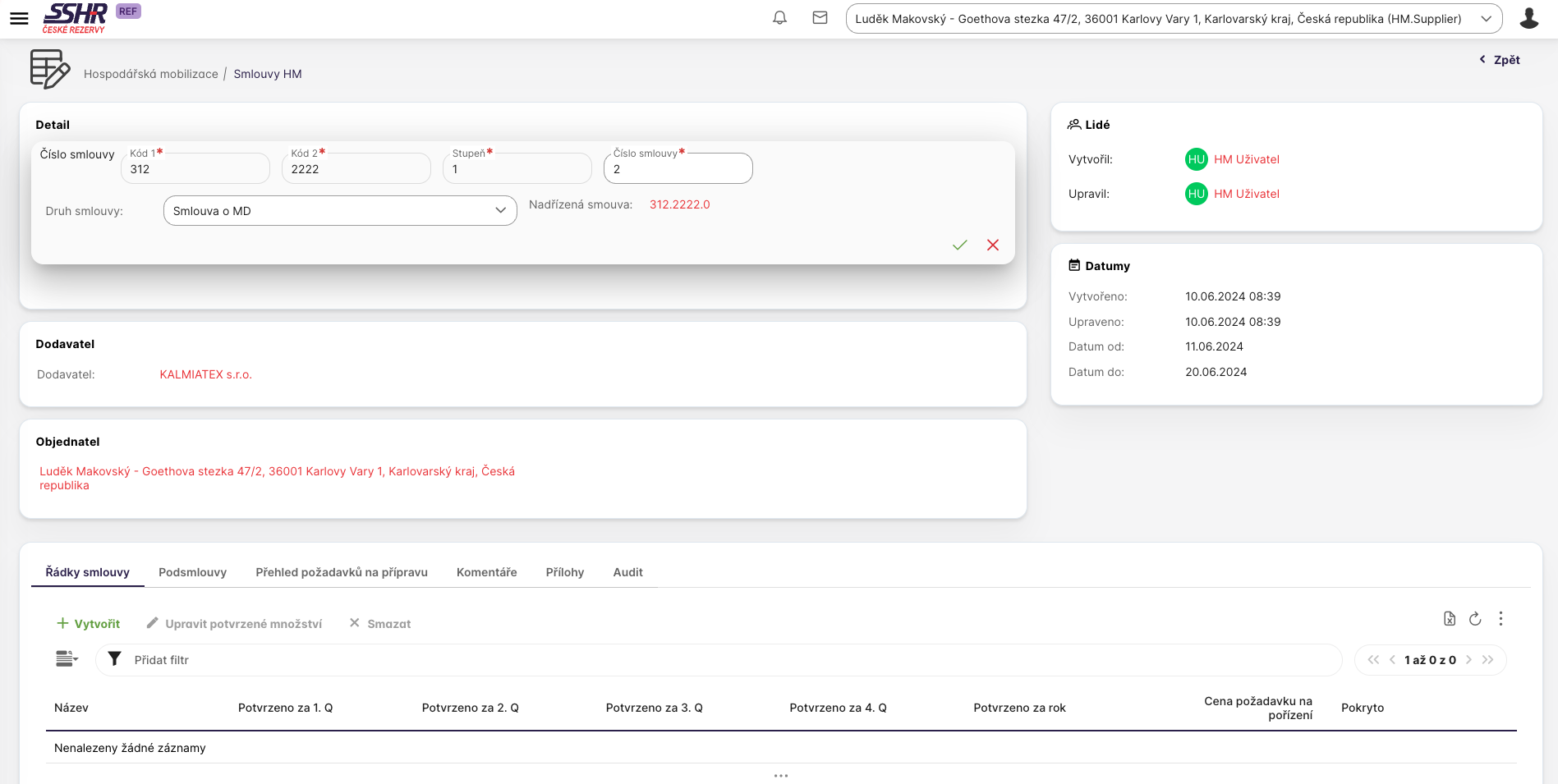Viewport: 1558px width, 784px height.
Task: Click Vytvořit to add a row
Action: 88,624
